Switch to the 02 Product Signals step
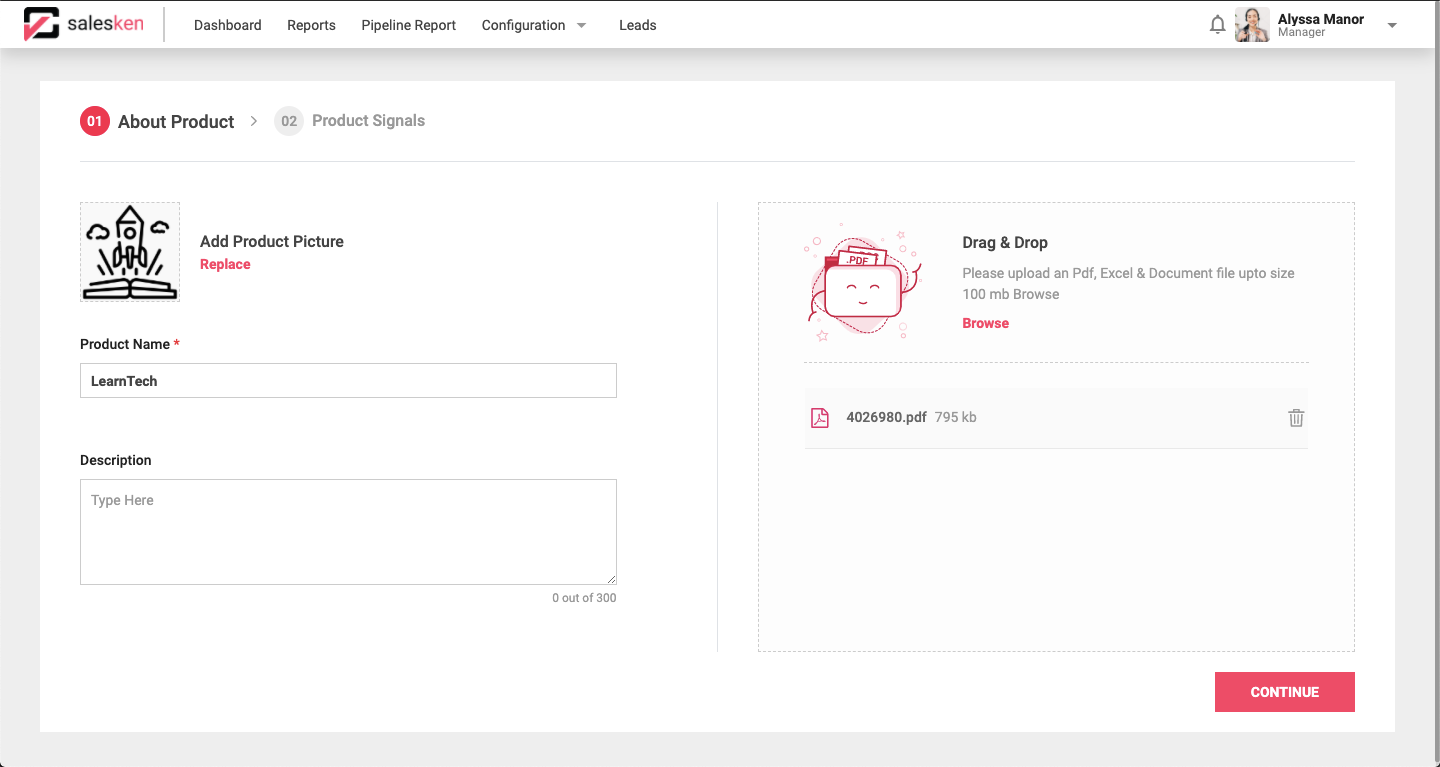Screen dimensions: 1440x767 (350, 121)
